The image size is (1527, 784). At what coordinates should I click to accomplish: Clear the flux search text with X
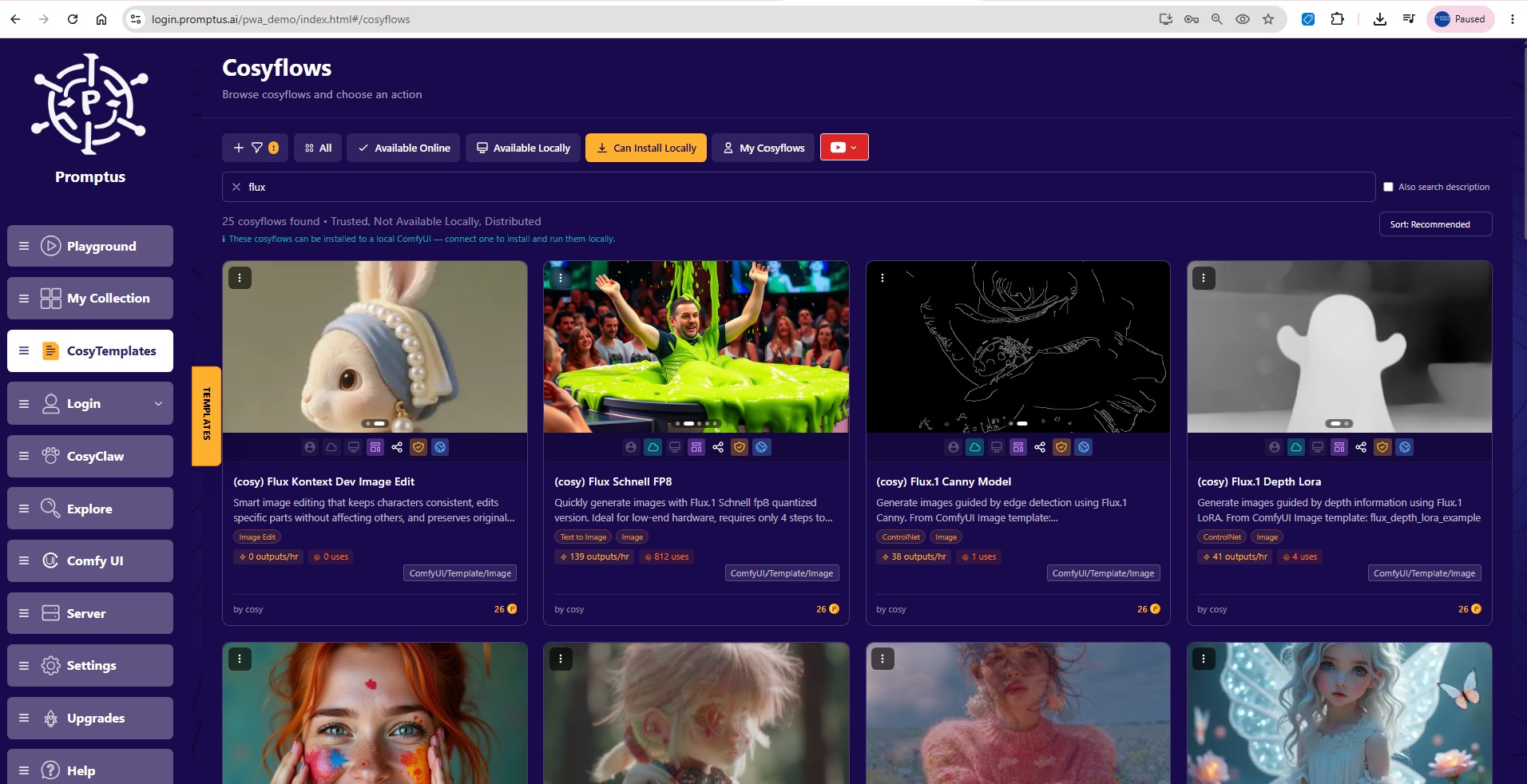point(236,187)
